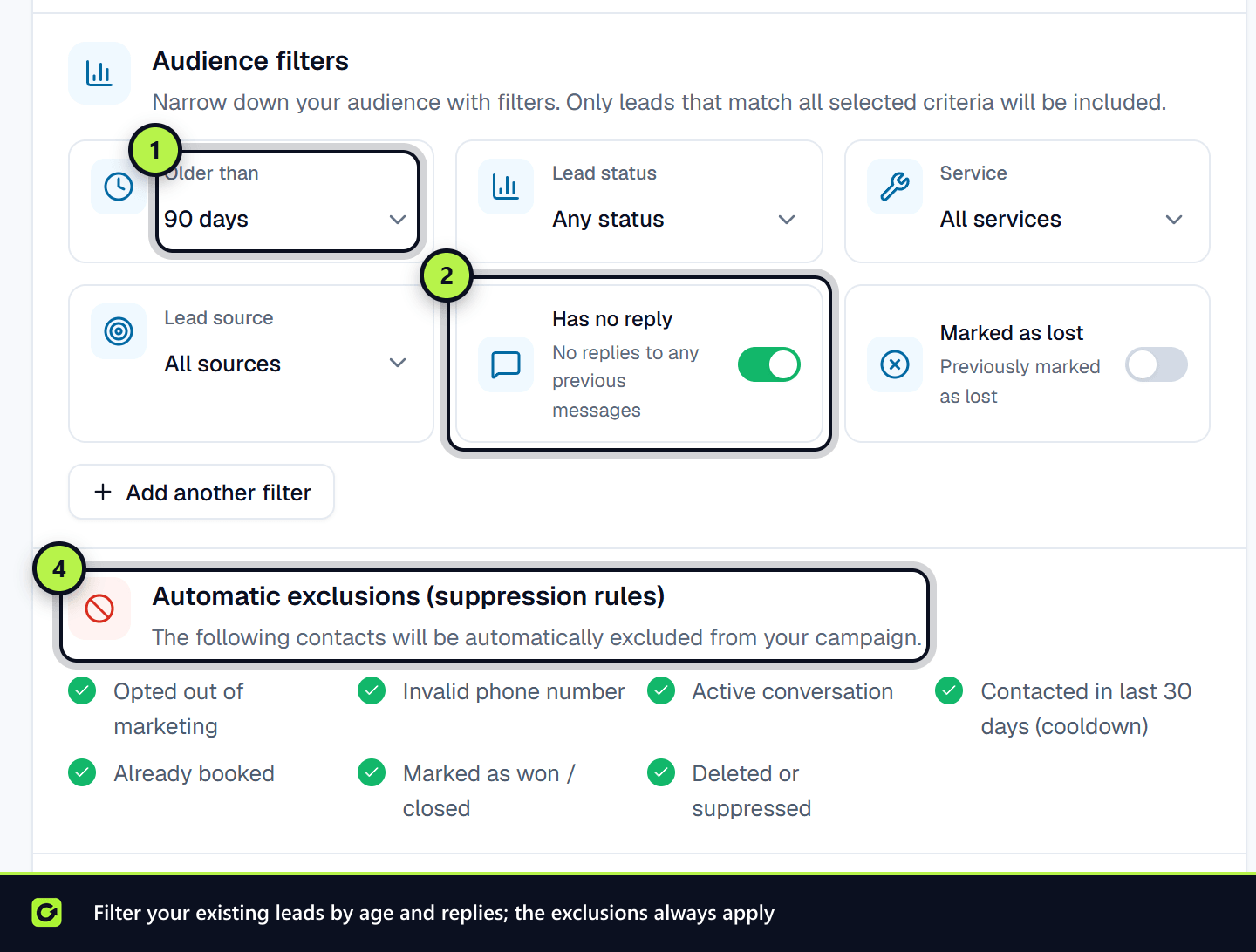Click the Contacted in last 30 days (cooldown) text
Image resolution: width=1256 pixels, height=952 pixels.
pyautogui.click(x=1086, y=709)
